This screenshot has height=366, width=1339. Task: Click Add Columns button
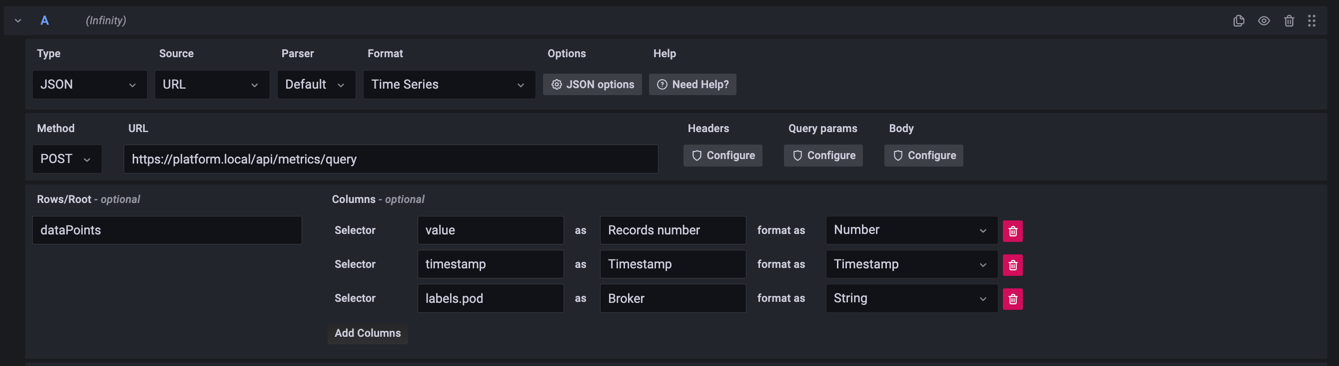pyautogui.click(x=368, y=333)
